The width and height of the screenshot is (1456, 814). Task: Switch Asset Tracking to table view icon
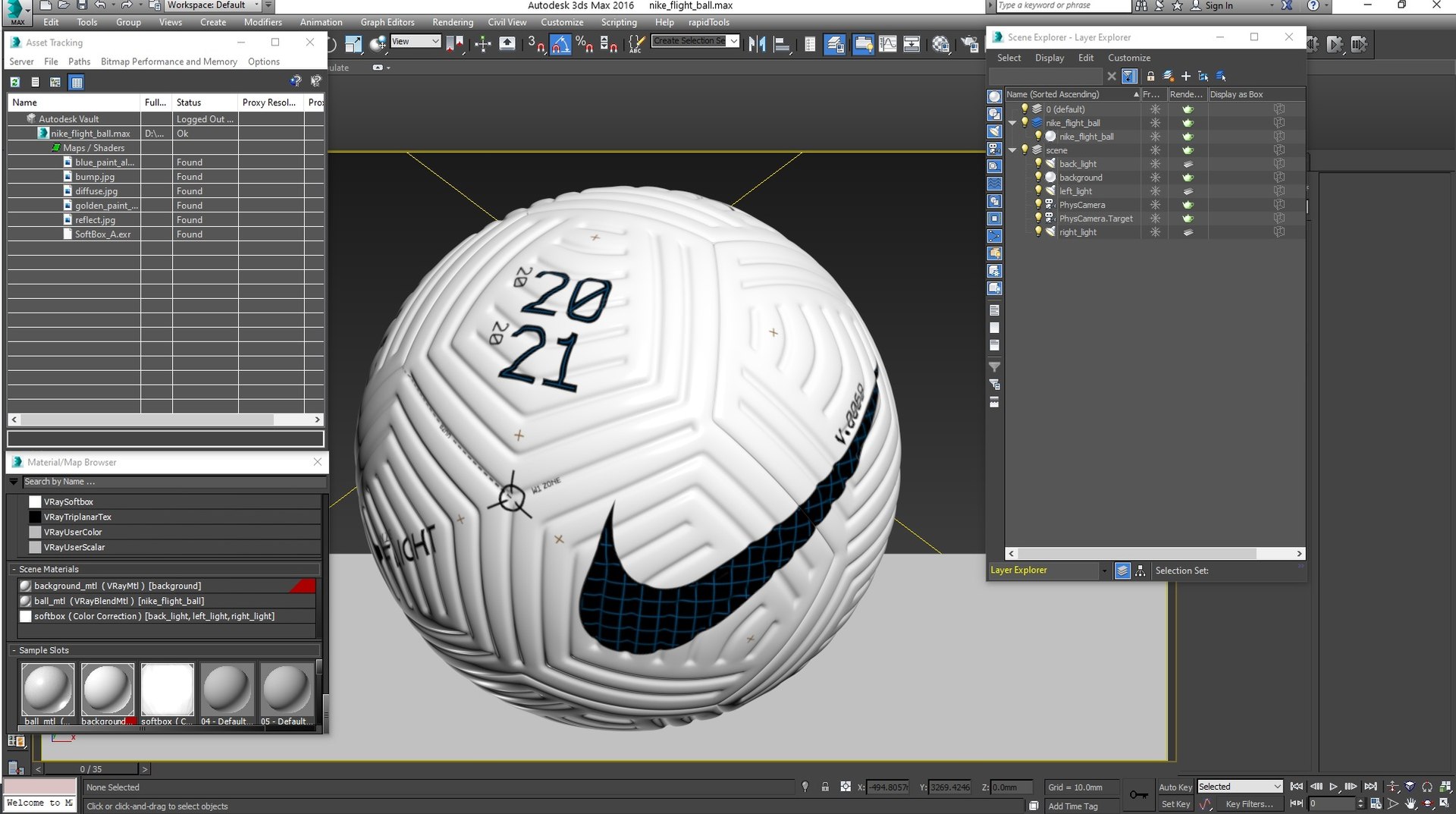pos(76,82)
